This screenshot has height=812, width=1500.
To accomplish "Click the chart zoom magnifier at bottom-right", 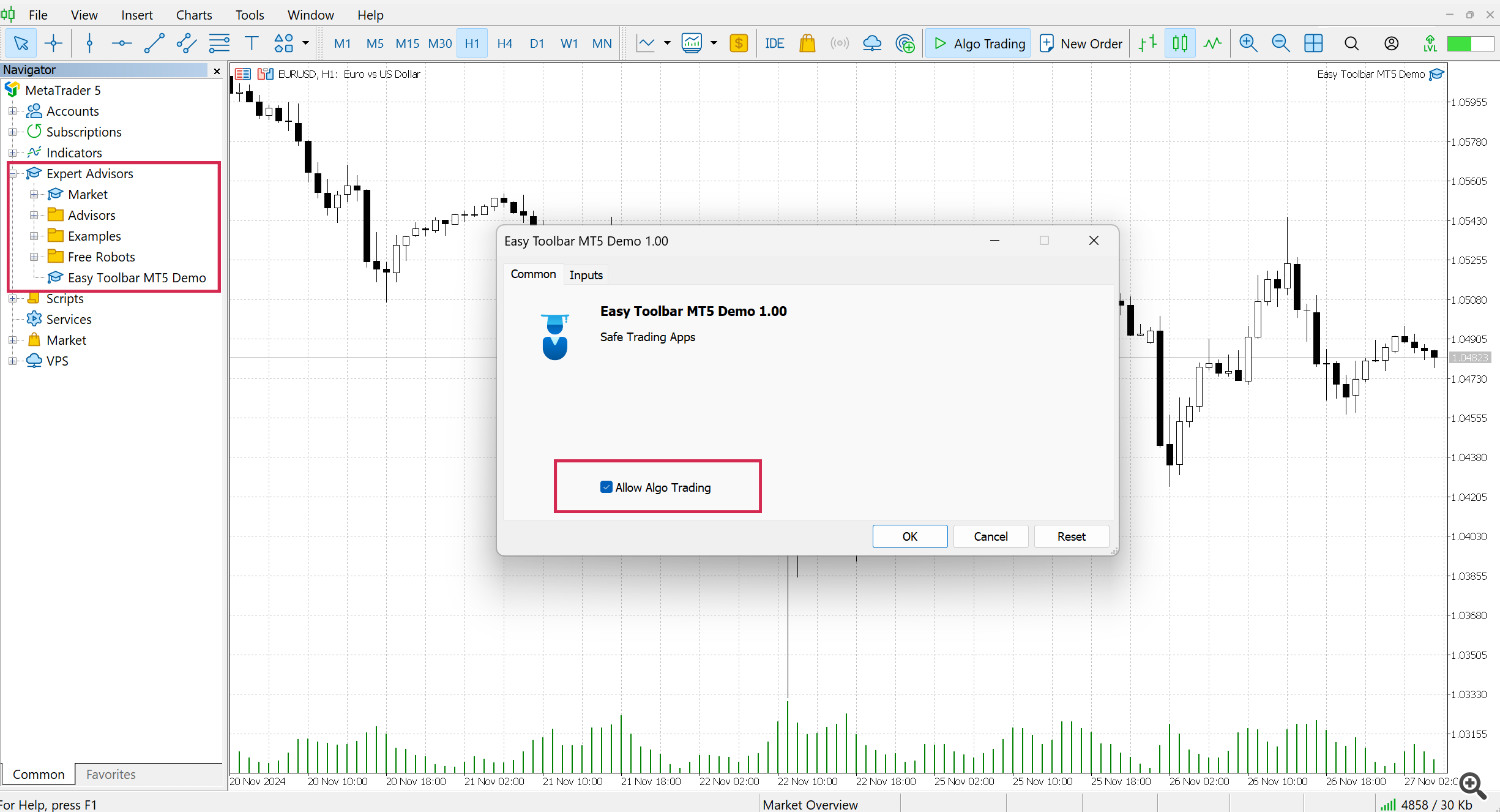I will tap(1471, 784).
